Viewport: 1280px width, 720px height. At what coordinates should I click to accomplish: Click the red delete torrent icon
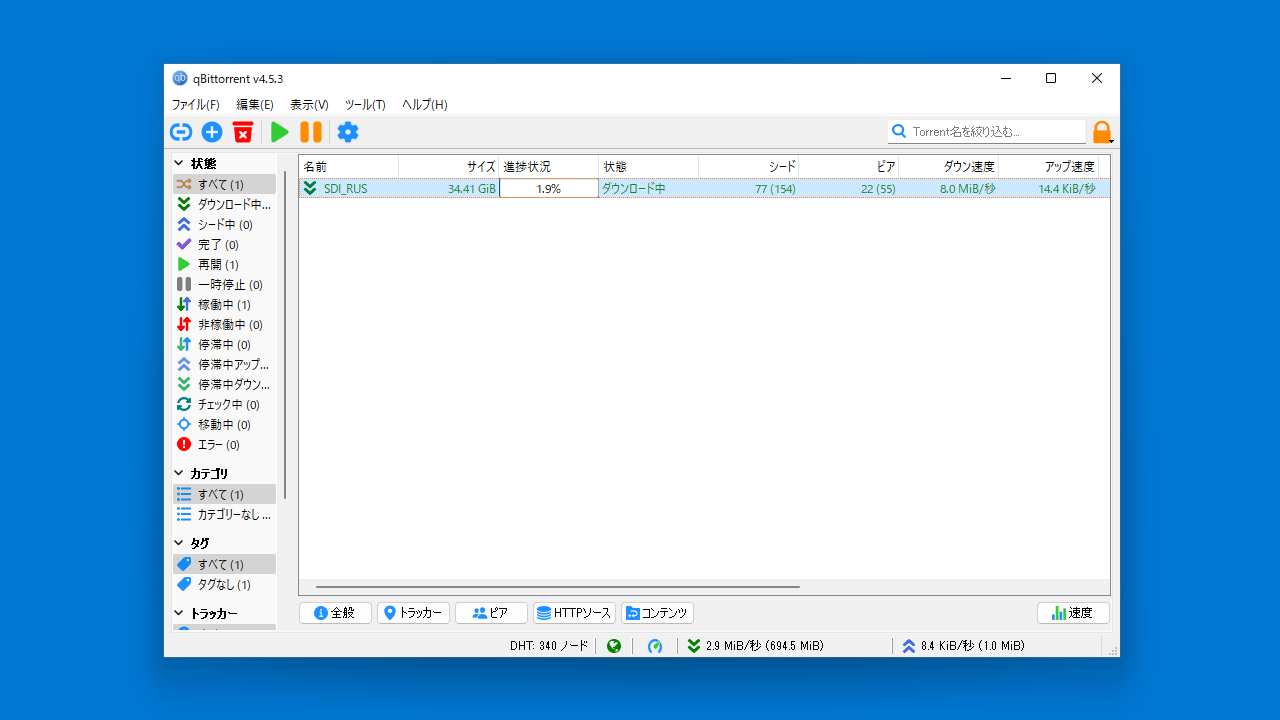pos(243,132)
